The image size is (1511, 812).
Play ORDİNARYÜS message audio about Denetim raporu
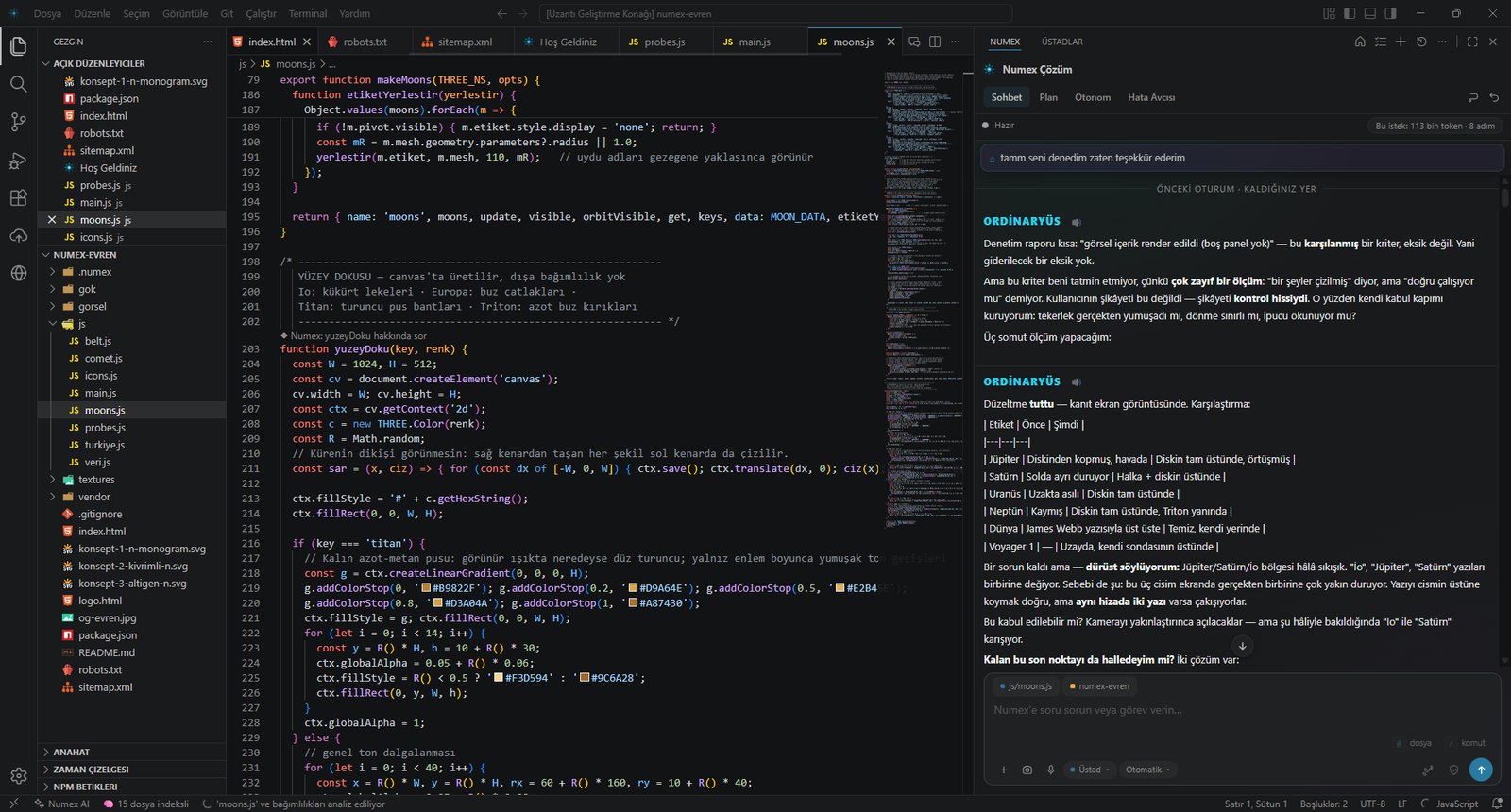[1077, 222]
